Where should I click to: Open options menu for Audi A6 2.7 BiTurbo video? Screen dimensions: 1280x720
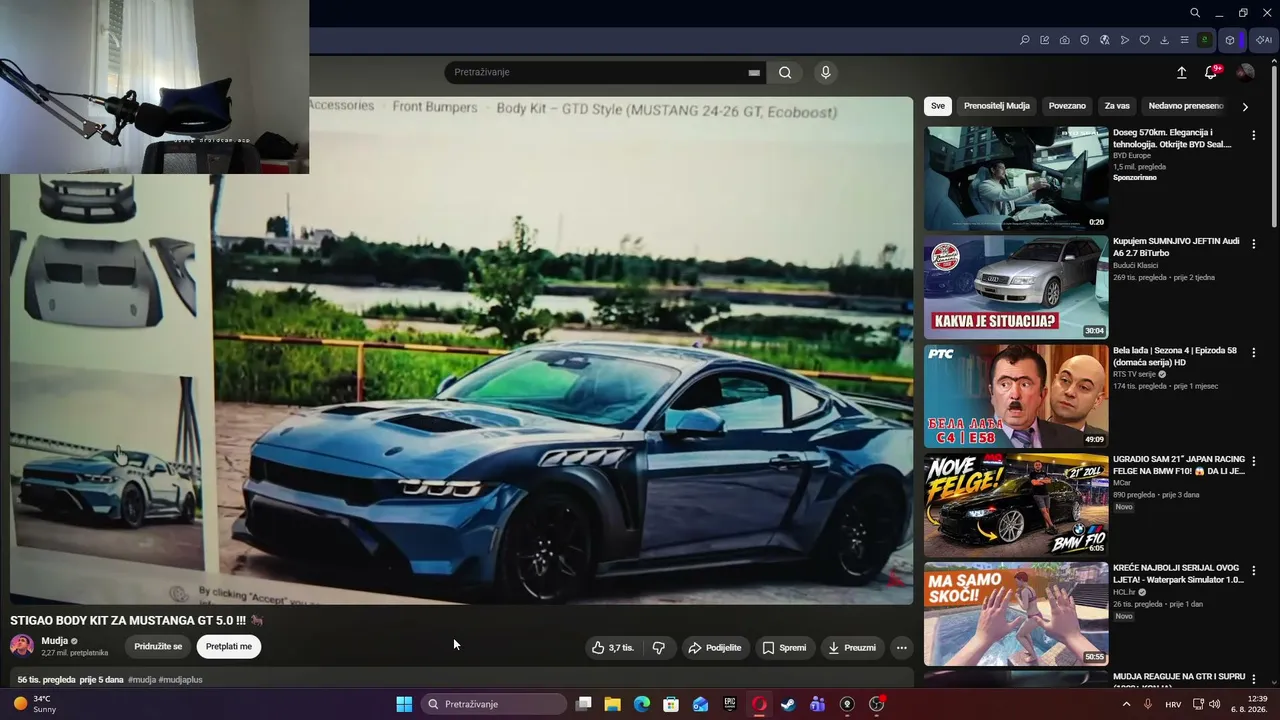pyautogui.click(x=1253, y=244)
